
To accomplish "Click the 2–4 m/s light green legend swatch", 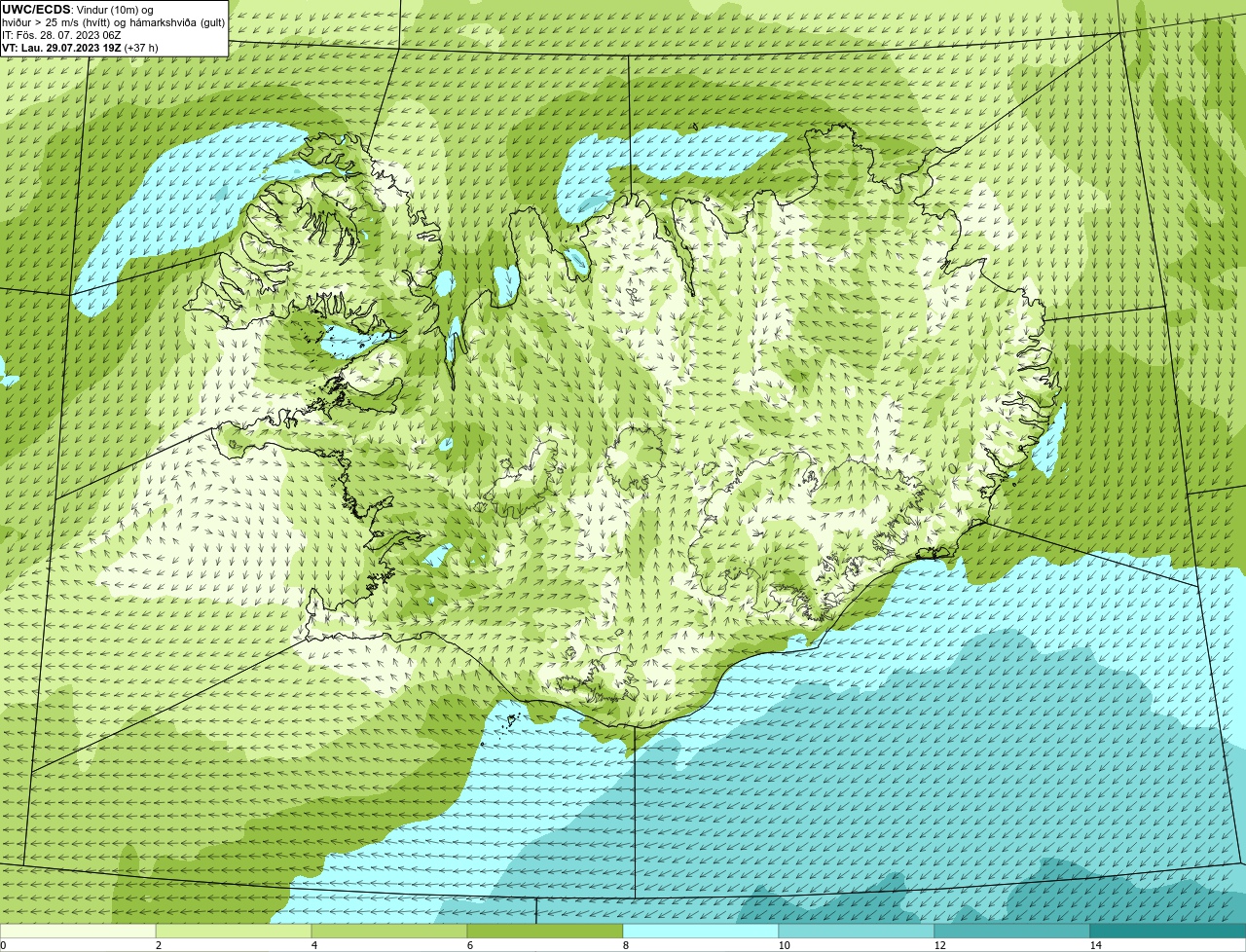I will coord(234,932).
